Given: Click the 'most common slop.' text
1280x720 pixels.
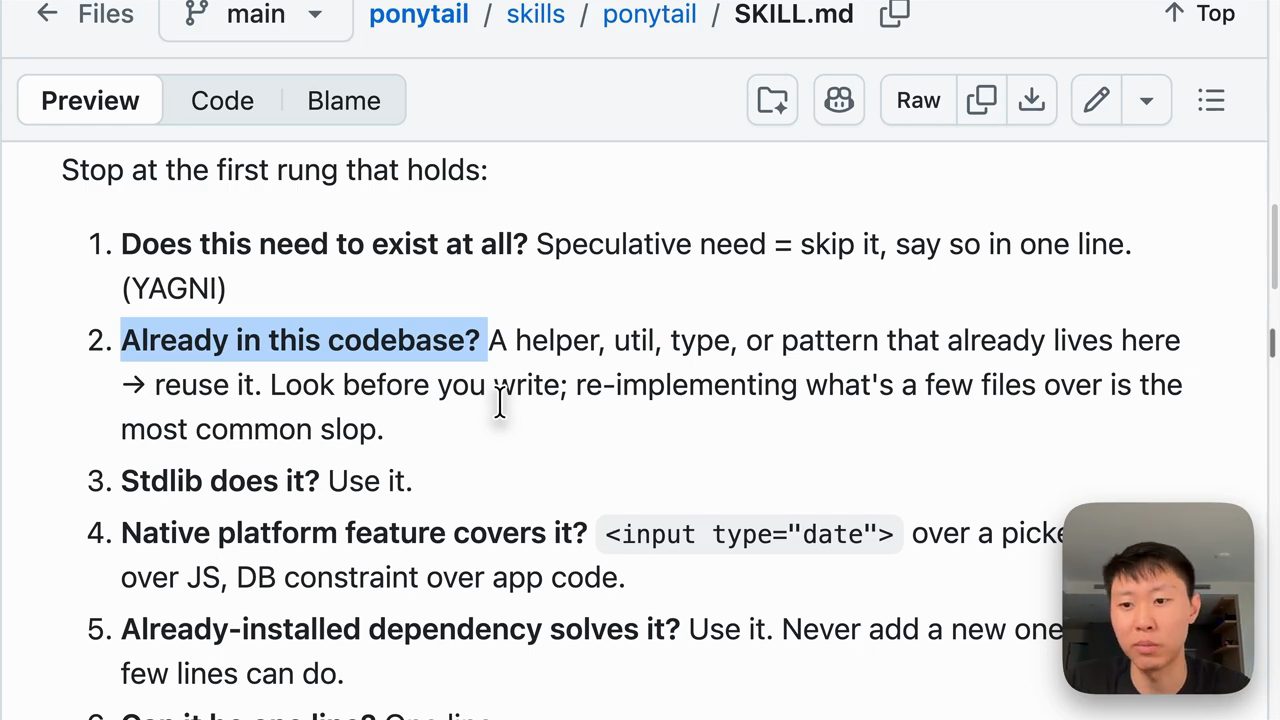Looking at the screenshot, I should pos(252,430).
